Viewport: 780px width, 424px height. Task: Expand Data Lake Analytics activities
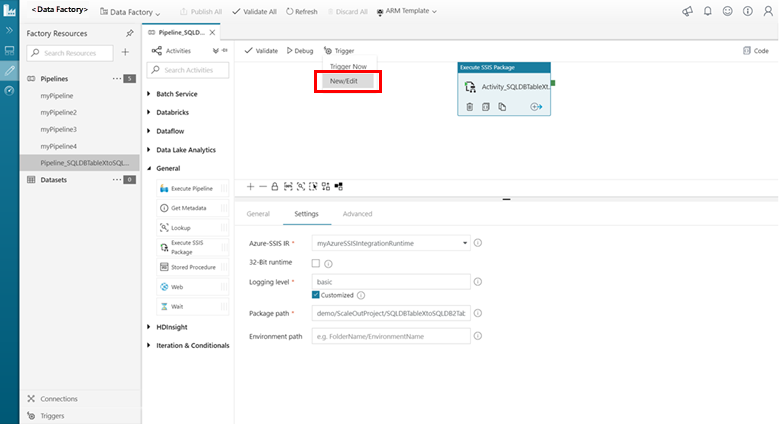coord(149,150)
